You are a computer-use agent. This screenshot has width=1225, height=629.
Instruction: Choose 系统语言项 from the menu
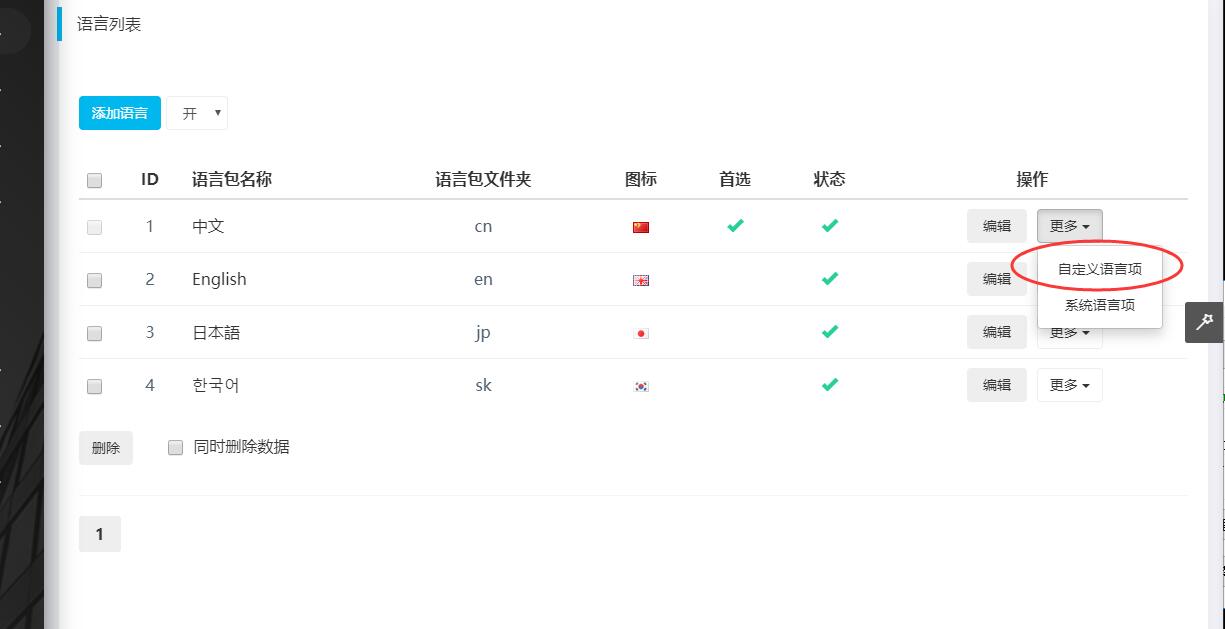(1099, 305)
